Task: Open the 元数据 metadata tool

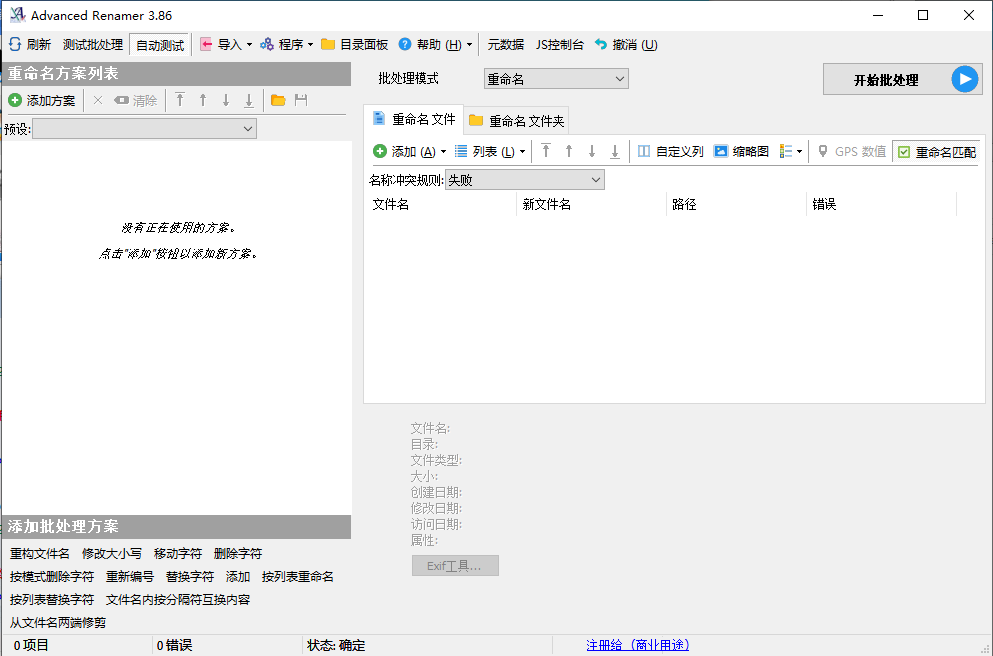Action: click(x=507, y=44)
